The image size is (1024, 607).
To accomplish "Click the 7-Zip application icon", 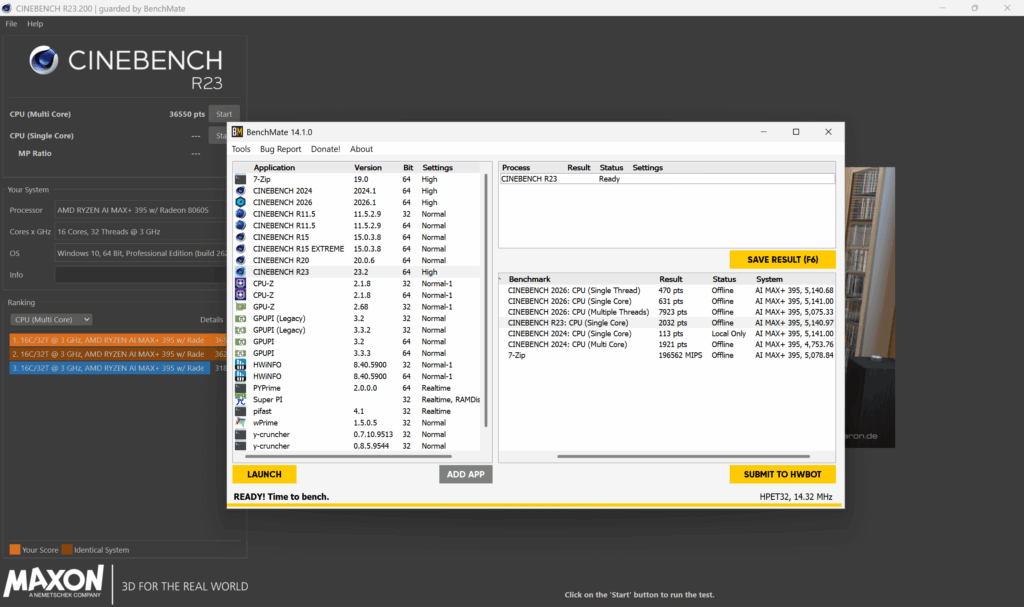I will click(x=240, y=179).
